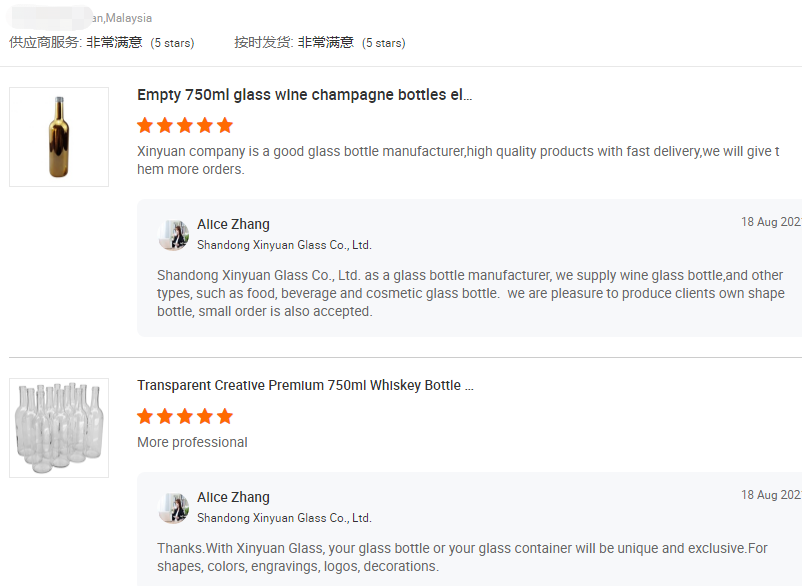Click the More professional review text
The width and height of the screenshot is (802, 586).
pyautogui.click(x=192, y=442)
